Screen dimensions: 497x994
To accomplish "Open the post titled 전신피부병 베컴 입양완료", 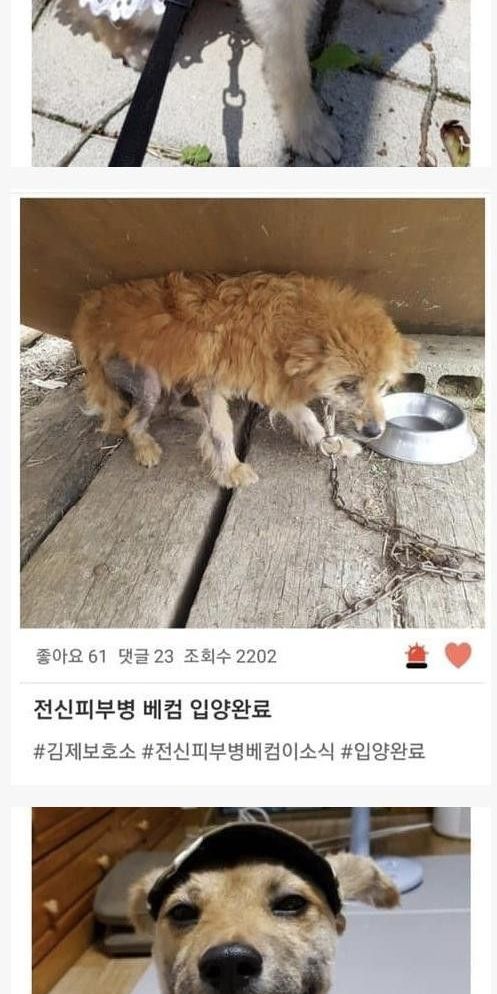I will click(152, 709).
